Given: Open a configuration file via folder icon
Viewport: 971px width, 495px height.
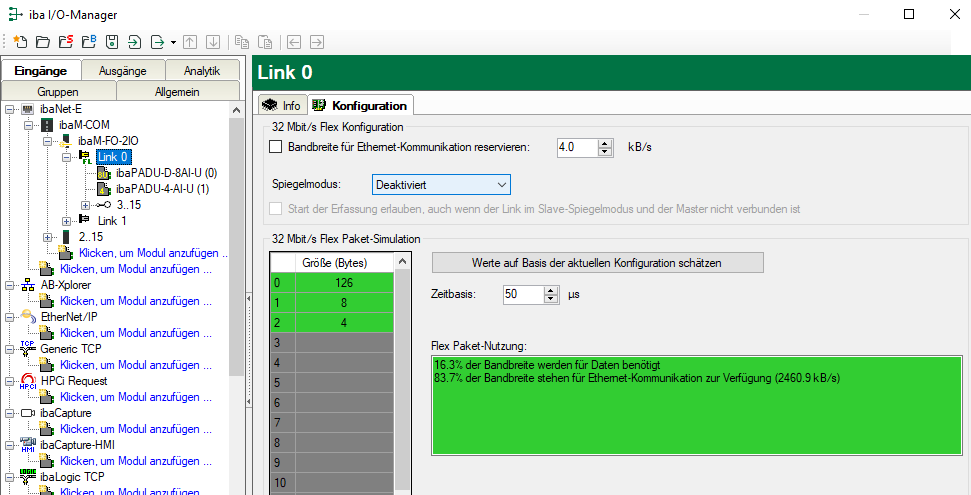Looking at the screenshot, I should point(43,42).
